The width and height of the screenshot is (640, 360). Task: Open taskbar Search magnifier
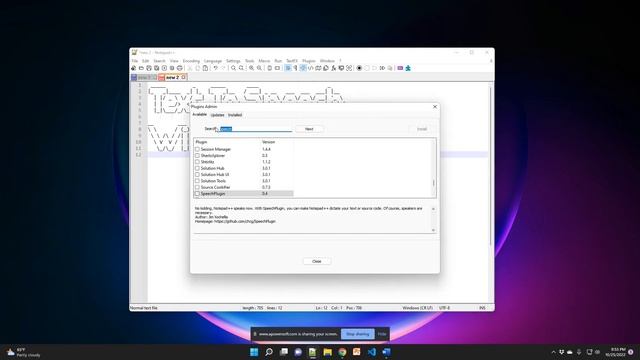coord(269,352)
